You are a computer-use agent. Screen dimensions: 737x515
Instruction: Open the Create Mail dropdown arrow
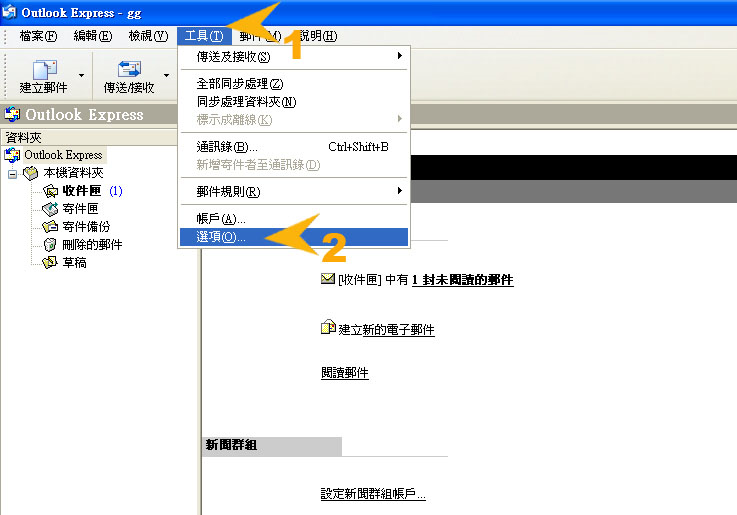[x=81, y=75]
